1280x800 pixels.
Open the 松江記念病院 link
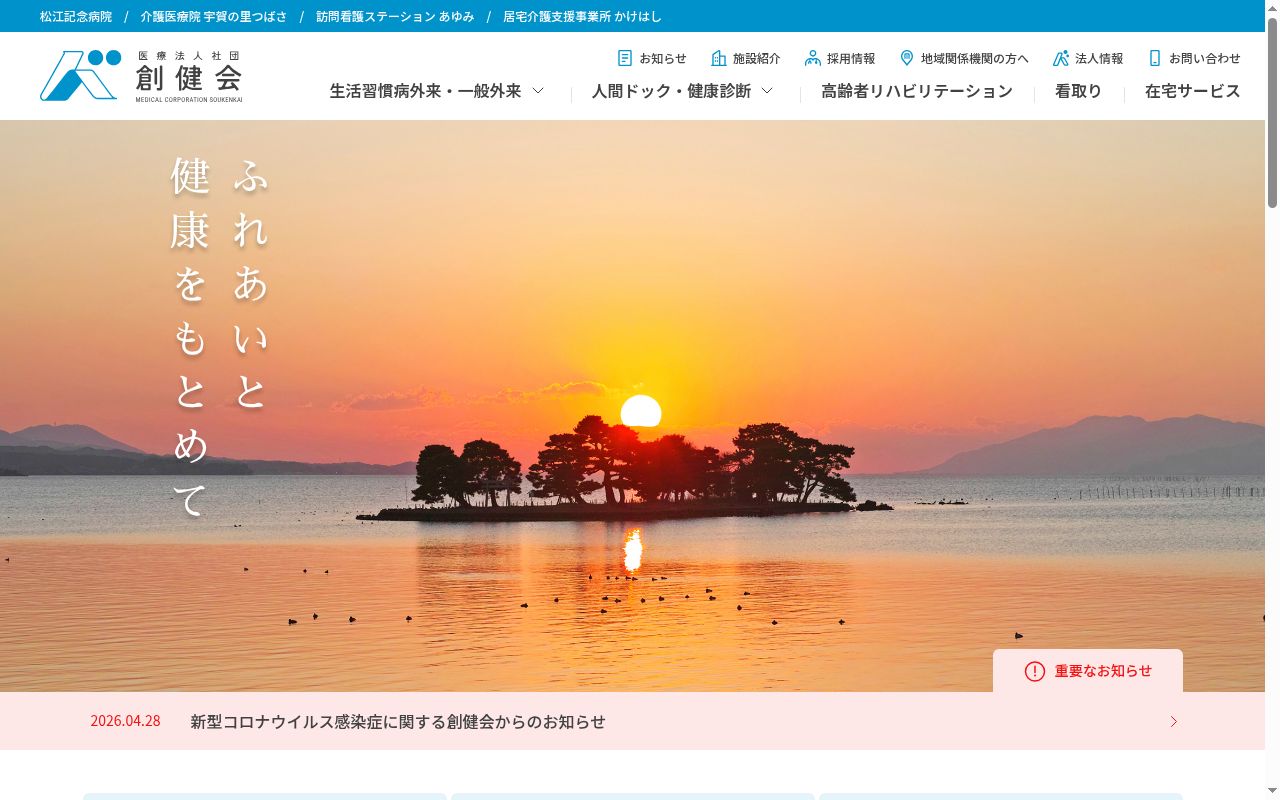[x=76, y=16]
